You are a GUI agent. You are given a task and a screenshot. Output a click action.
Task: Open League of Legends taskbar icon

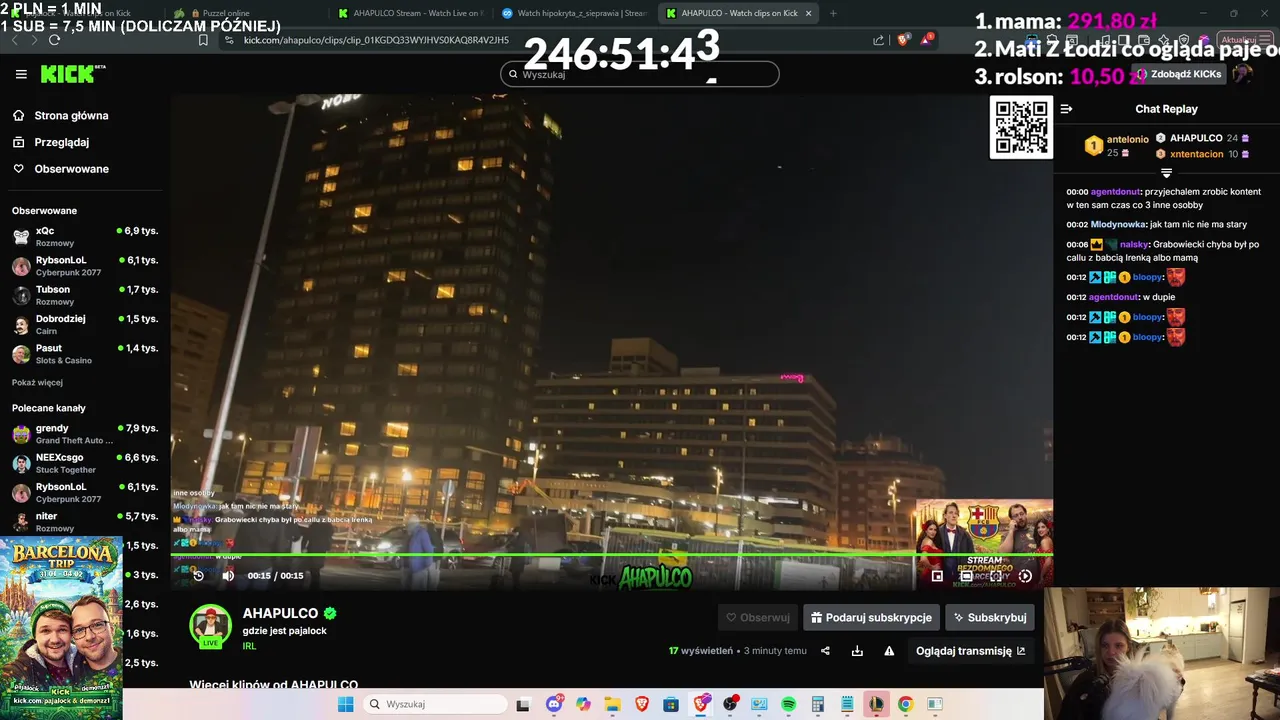(876, 704)
